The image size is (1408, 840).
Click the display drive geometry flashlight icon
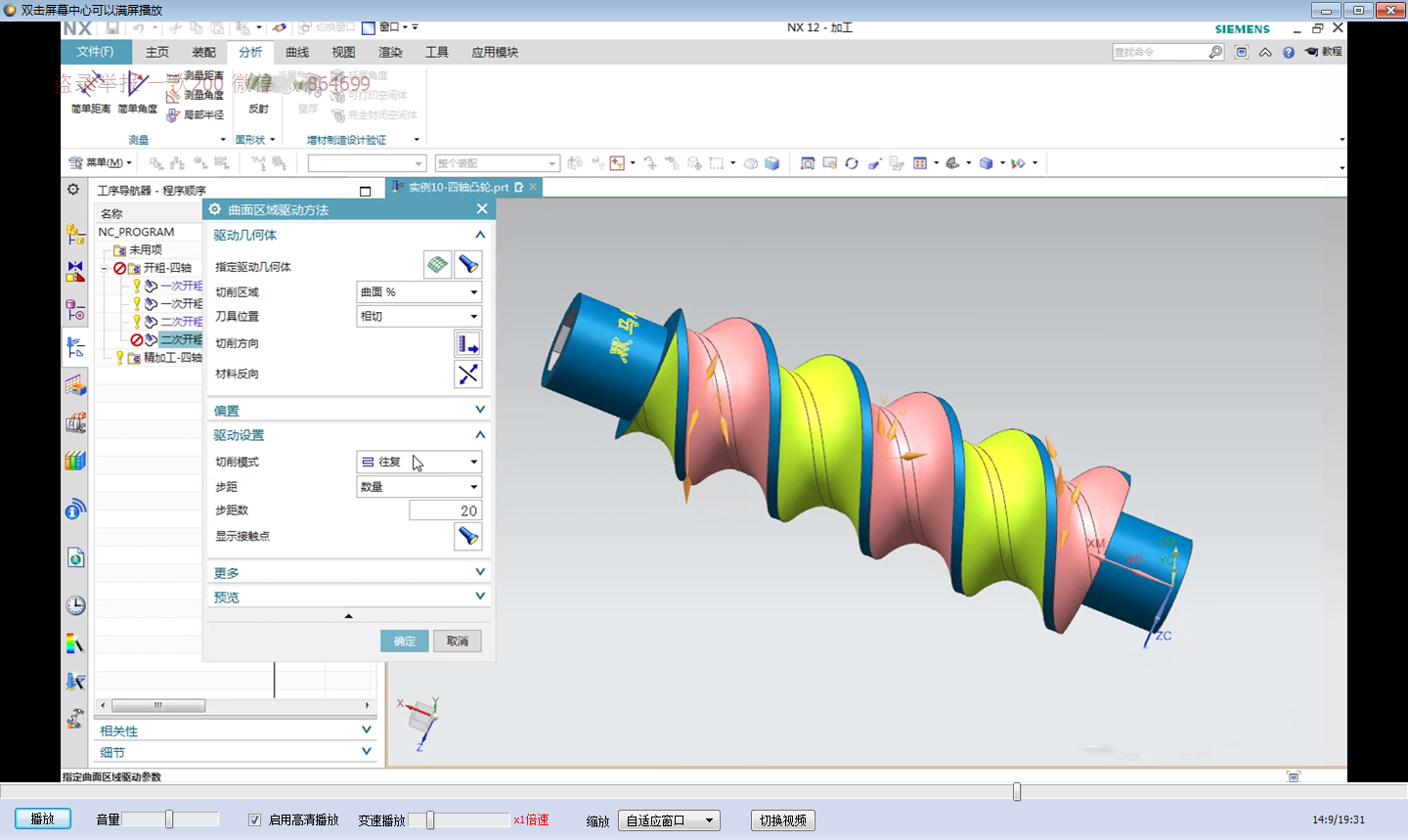468,265
